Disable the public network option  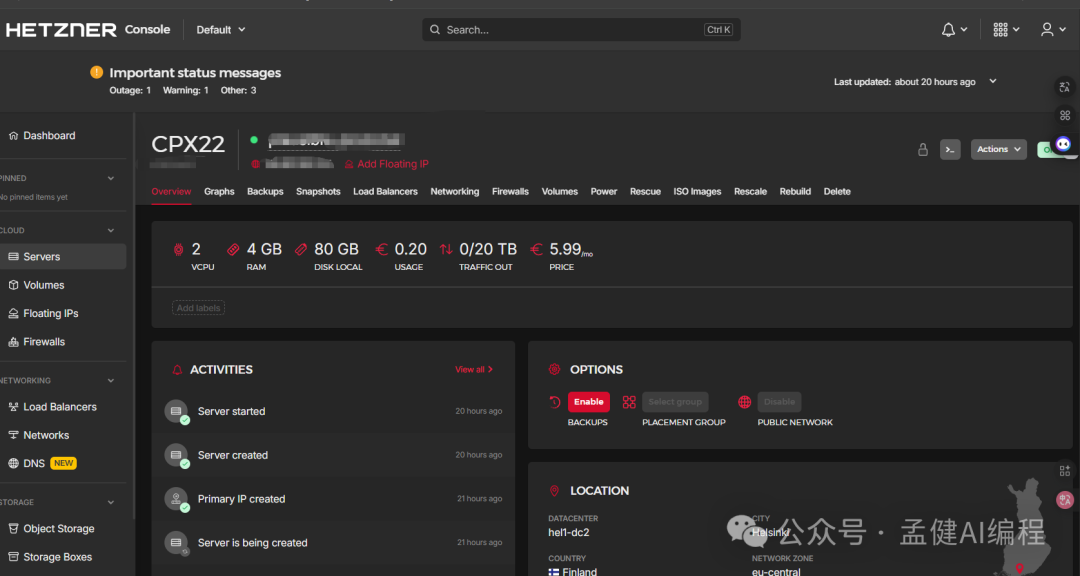[779, 402]
